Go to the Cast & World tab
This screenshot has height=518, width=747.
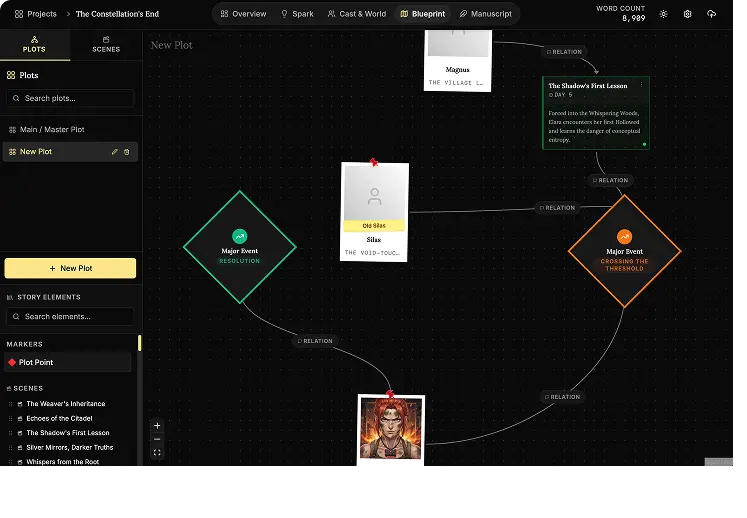[x=356, y=14]
